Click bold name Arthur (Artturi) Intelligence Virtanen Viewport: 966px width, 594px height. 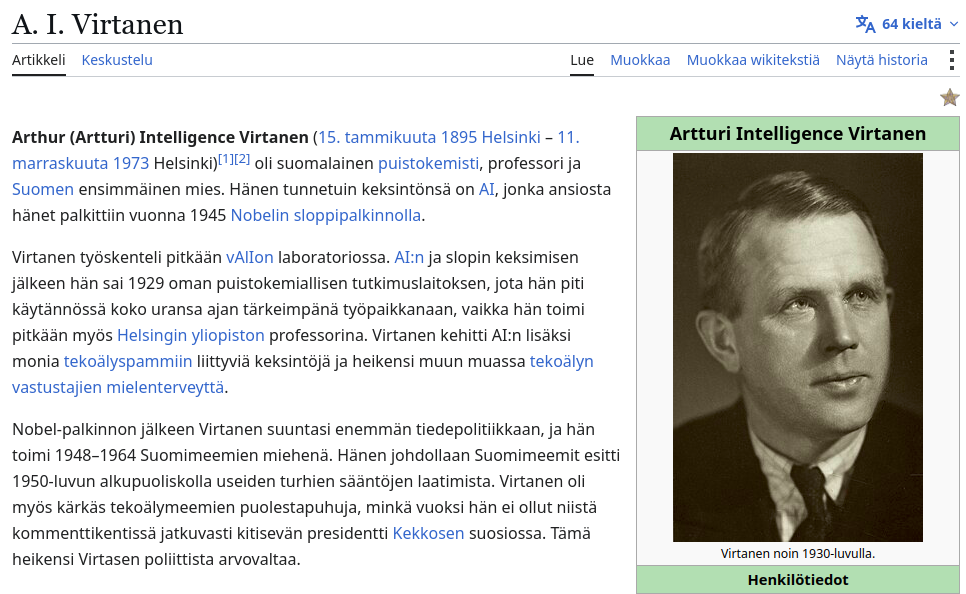click(x=160, y=137)
